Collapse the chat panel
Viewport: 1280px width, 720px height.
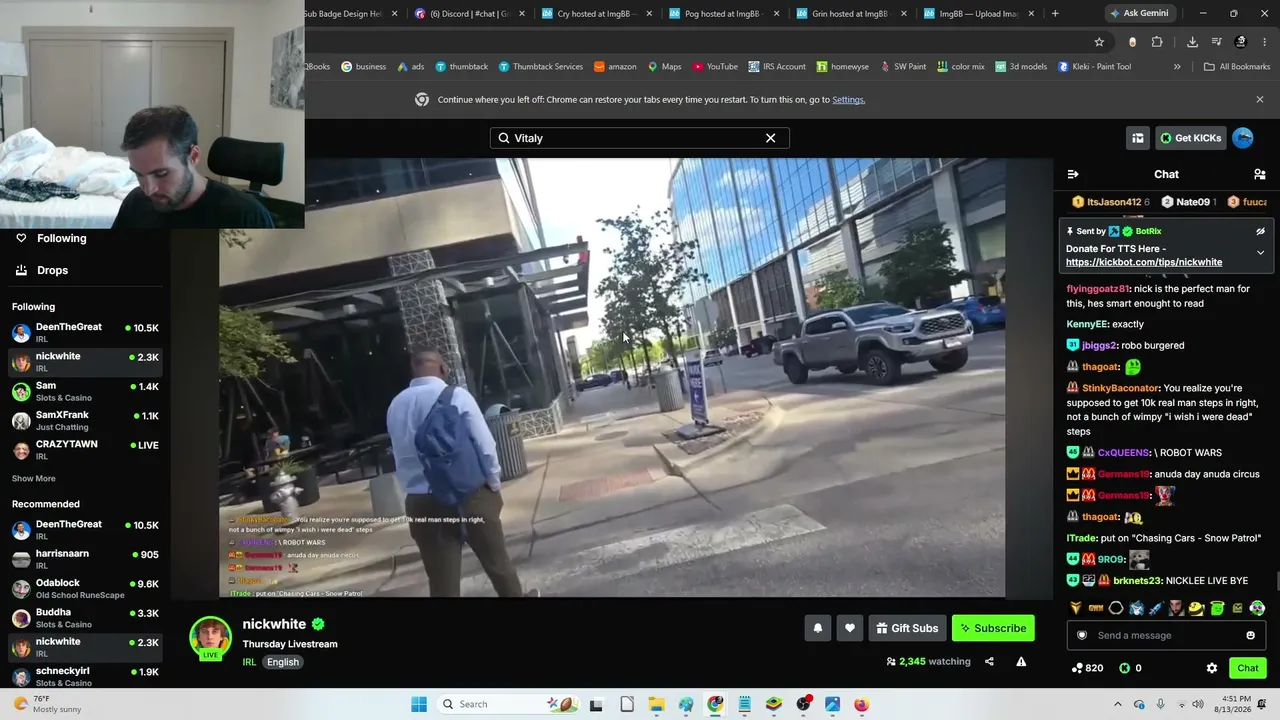1073,174
